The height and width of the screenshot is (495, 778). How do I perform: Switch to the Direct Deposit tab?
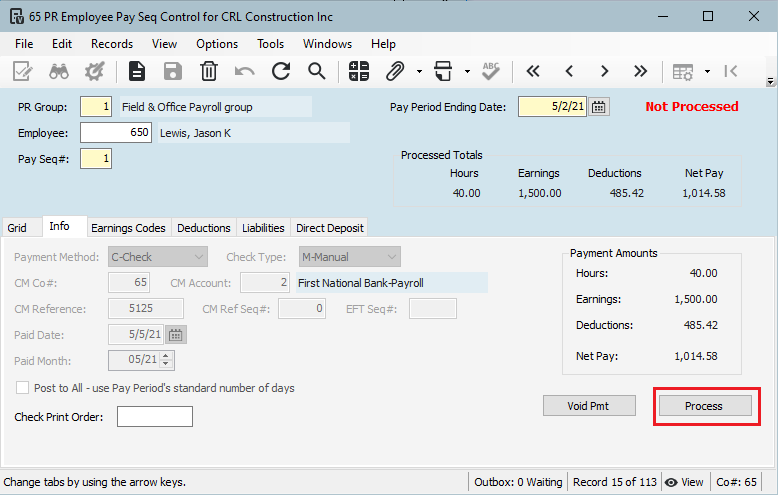click(x=329, y=228)
